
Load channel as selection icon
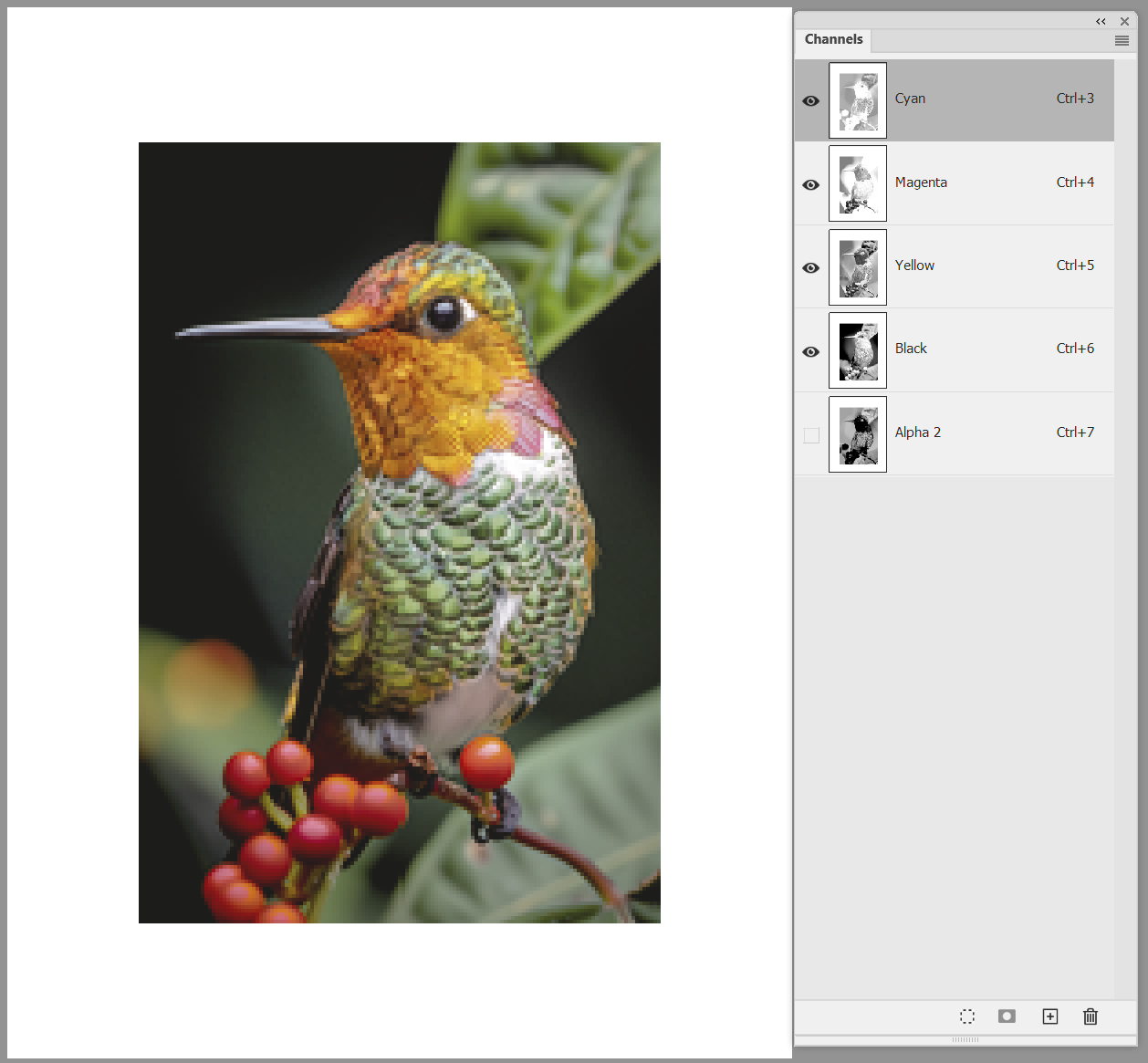coord(967,1016)
